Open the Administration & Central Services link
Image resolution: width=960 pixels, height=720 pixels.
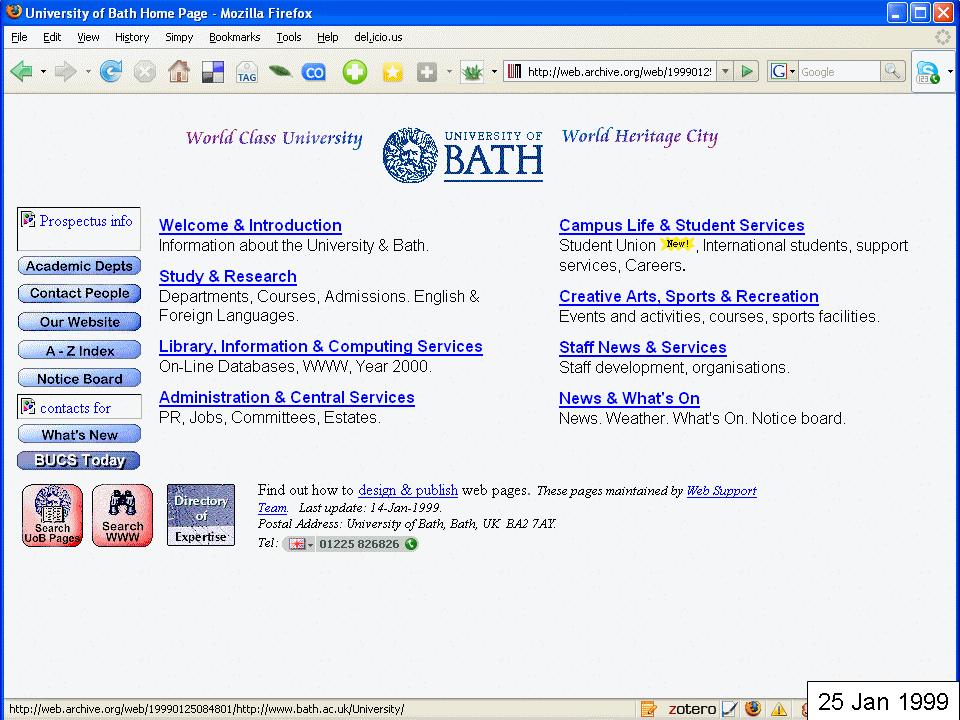tap(287, 397)
